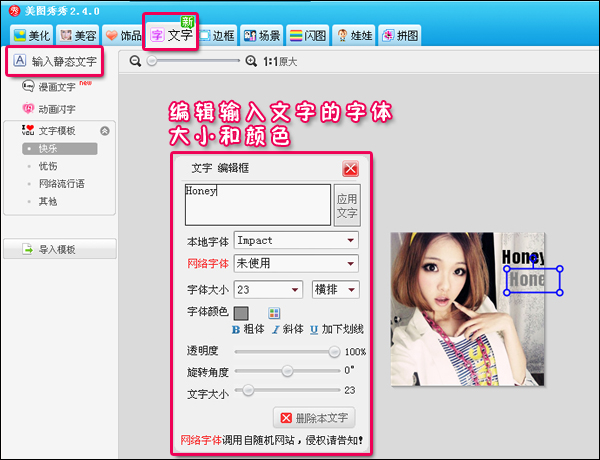
Task: Toggle 斜体 italic formatting
Action: (x=287, y=328)
